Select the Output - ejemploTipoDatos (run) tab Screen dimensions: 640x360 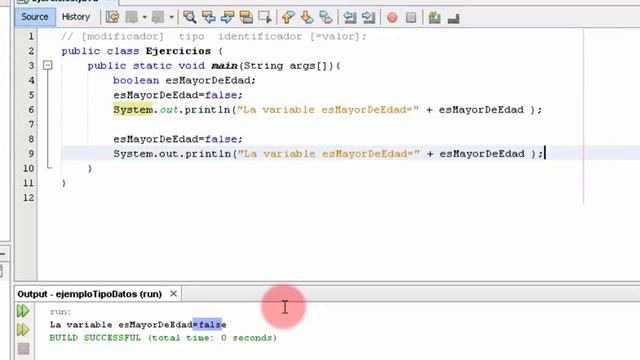pyautogui.click(x=90, y=294)
